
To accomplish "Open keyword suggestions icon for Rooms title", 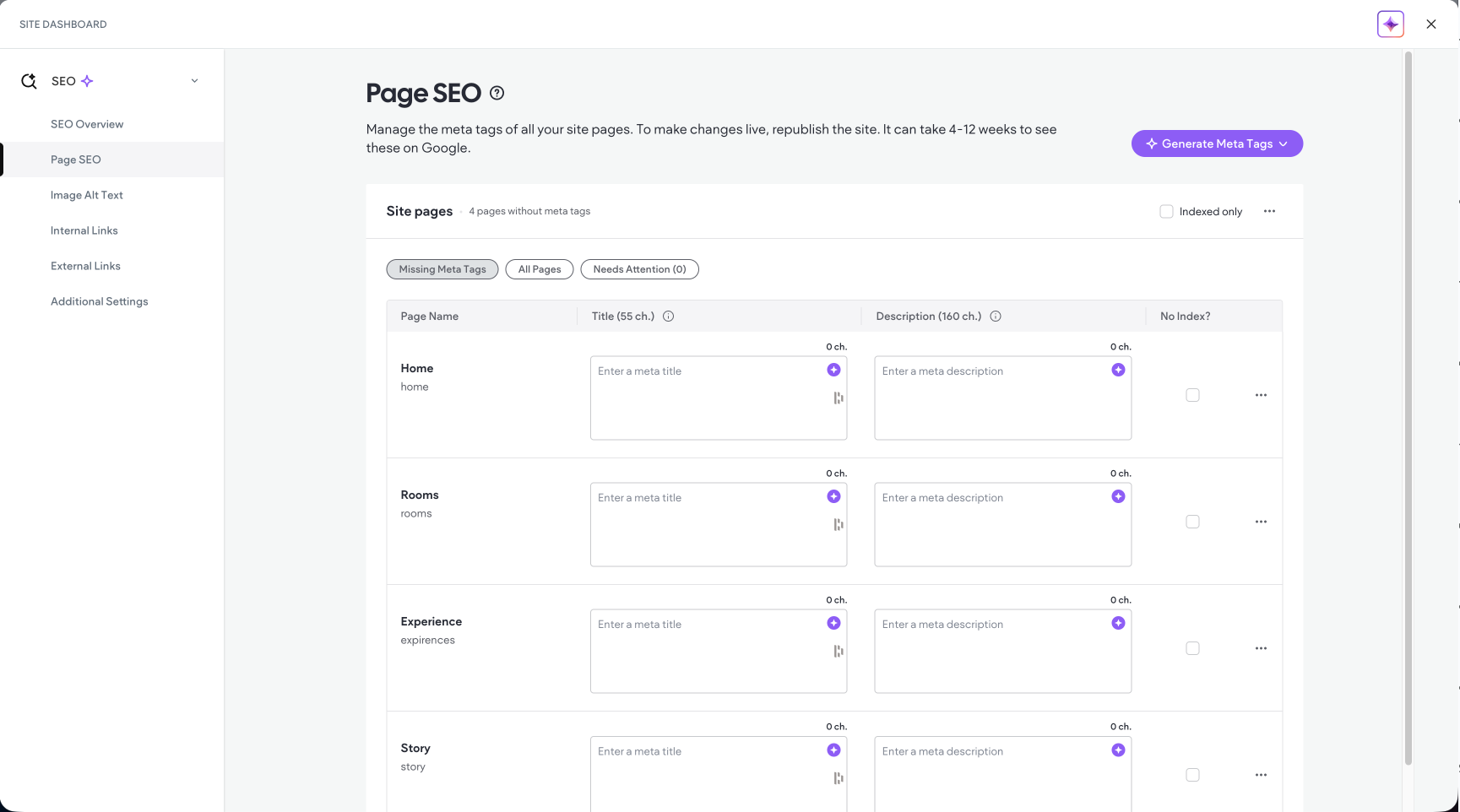I will (x=838, y=524).
